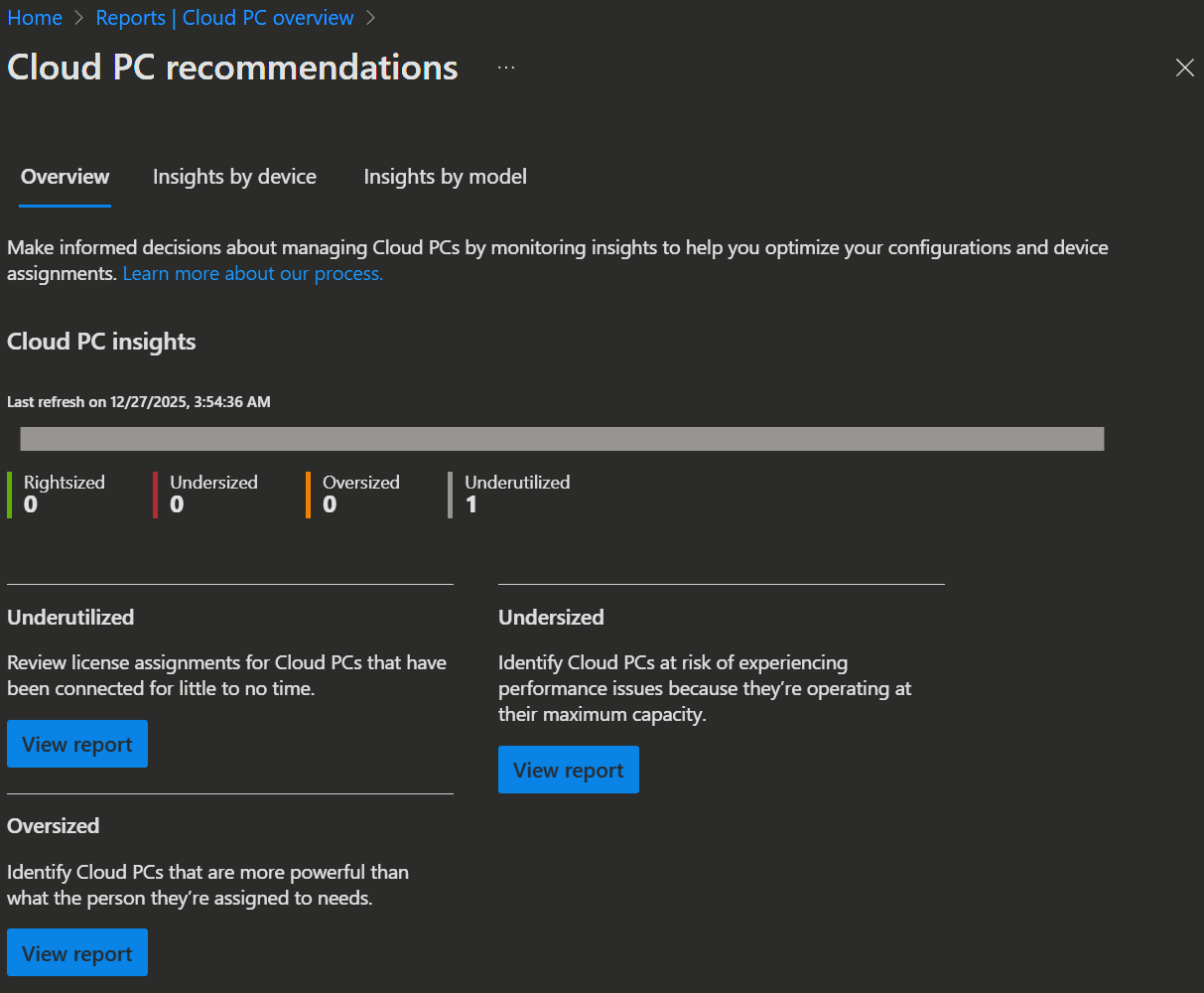Click the Oversized section heading
This screenshot has width=1204, height=993.
[54, 825]
